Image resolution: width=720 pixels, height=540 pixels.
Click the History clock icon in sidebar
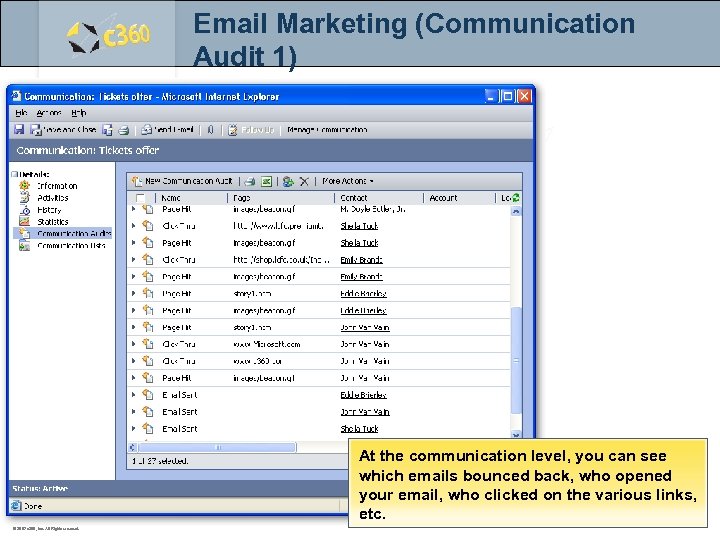click(x=25, y=210)
